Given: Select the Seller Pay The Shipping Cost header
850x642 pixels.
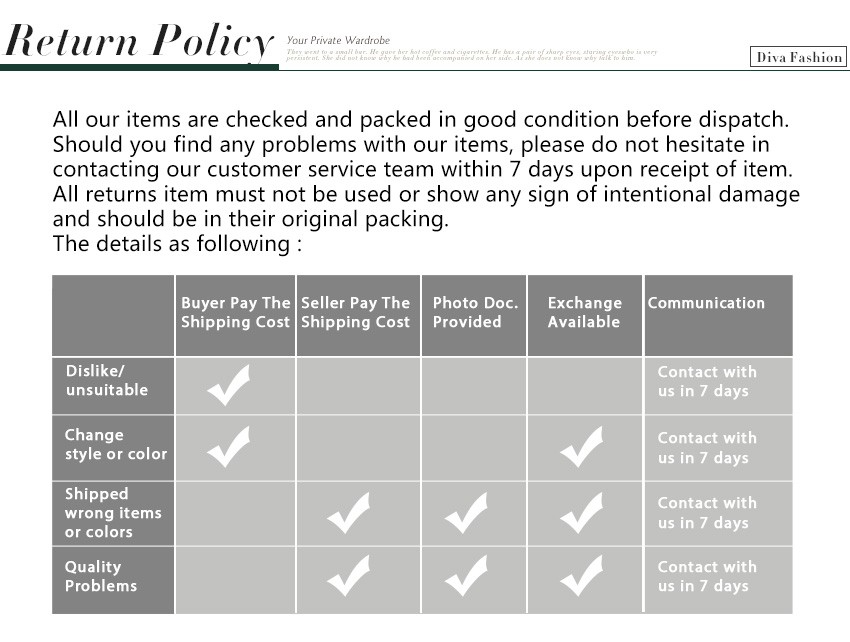Looking at the screenshot, I should point(356,312).
